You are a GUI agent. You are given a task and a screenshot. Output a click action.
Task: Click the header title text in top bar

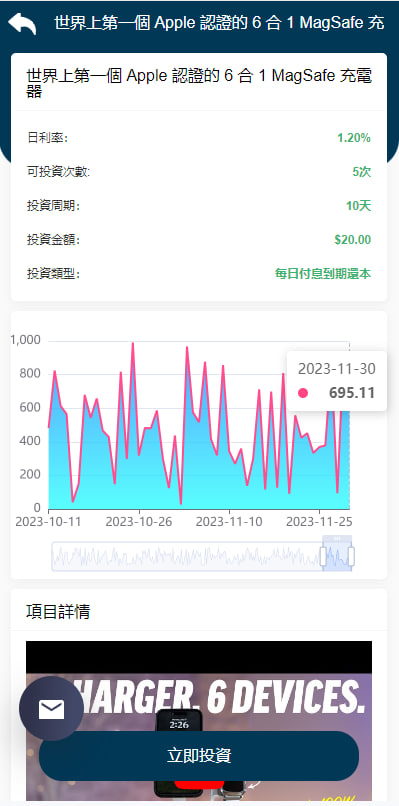click(220, 23)
